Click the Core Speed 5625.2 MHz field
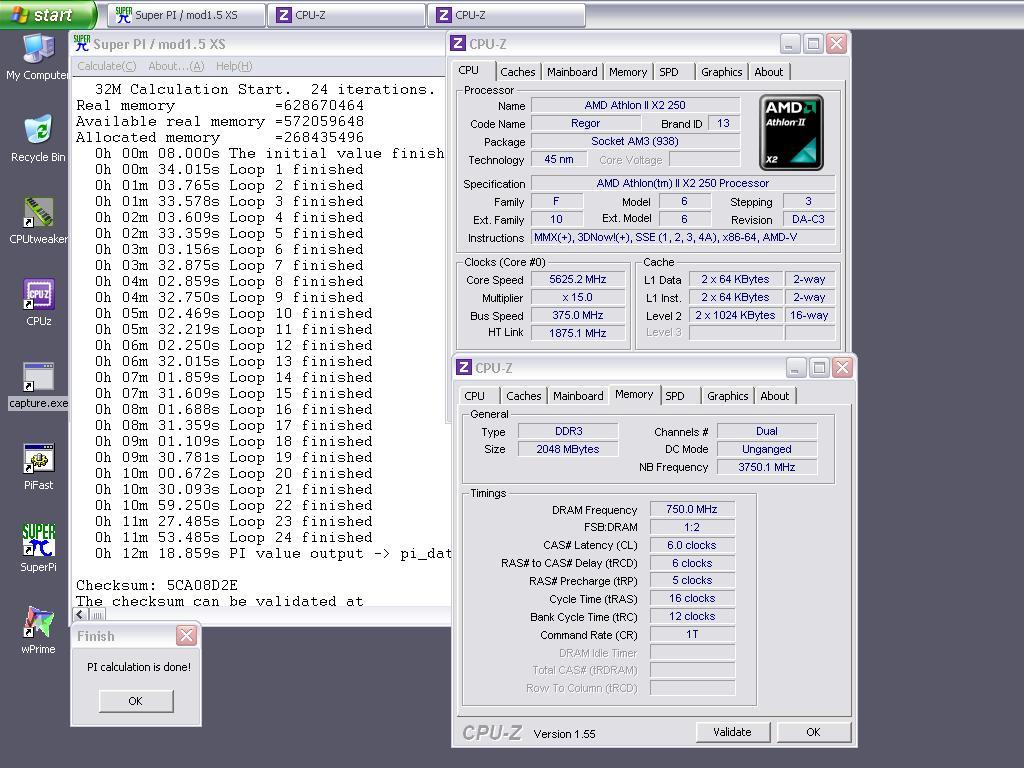The image size is (1024, 768). point(578,280)
